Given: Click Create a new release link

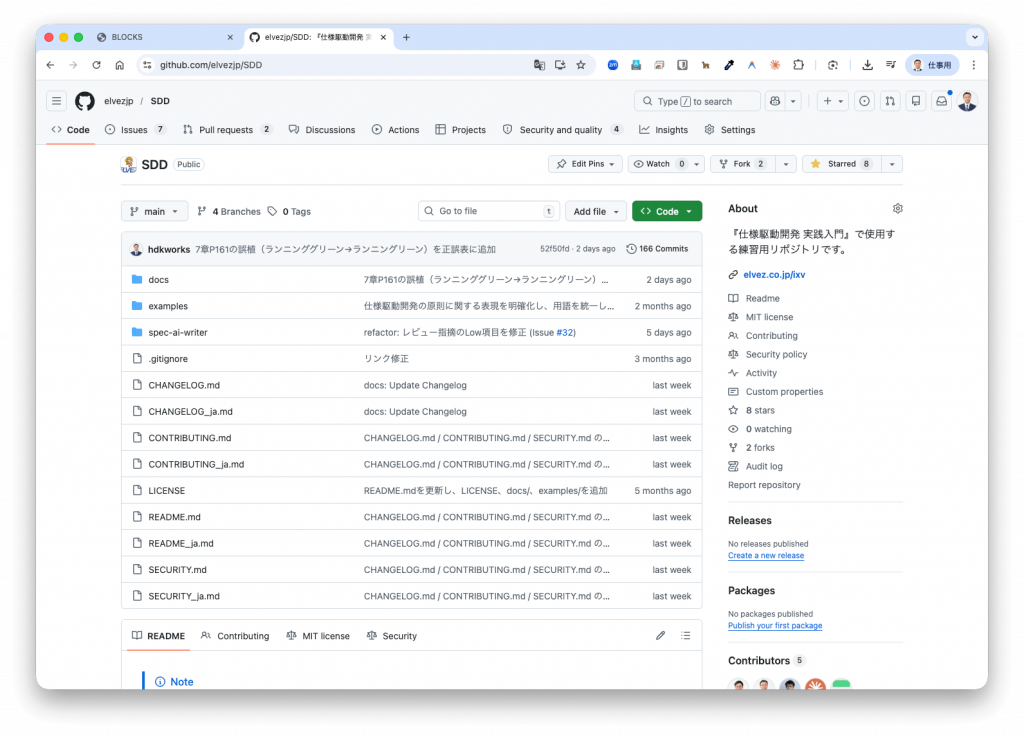Looking at the screenshot, I should point(765,556).
